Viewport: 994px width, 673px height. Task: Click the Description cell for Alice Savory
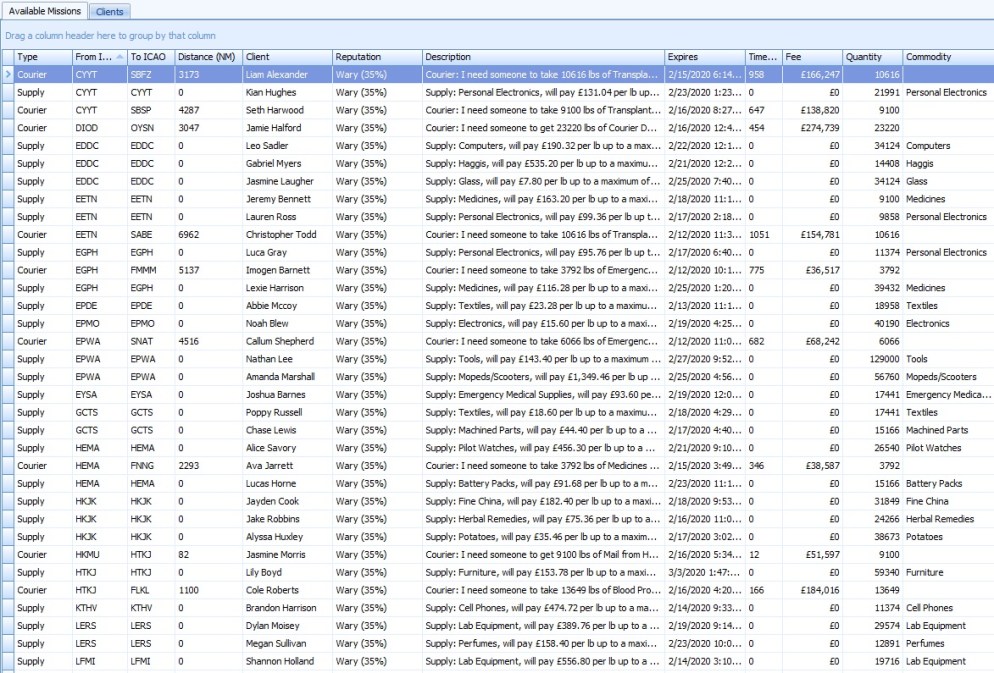[543, 448]
